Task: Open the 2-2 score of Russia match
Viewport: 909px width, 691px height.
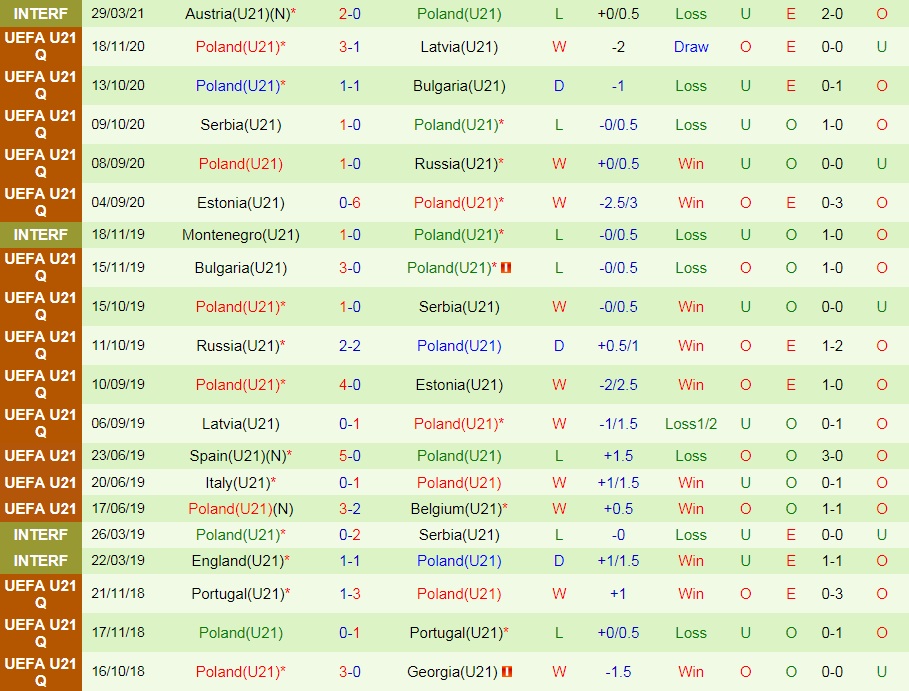Action: [350, 346]
